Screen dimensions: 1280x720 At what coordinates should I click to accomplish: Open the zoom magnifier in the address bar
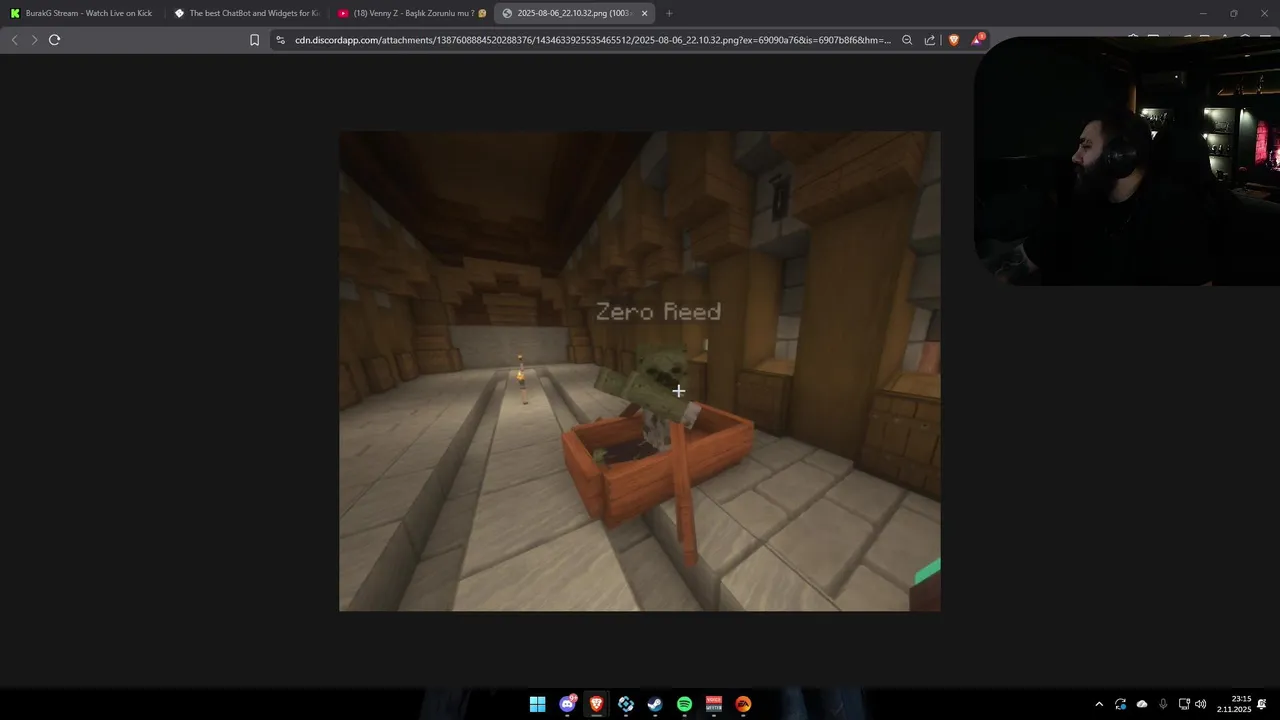[907, 40]
